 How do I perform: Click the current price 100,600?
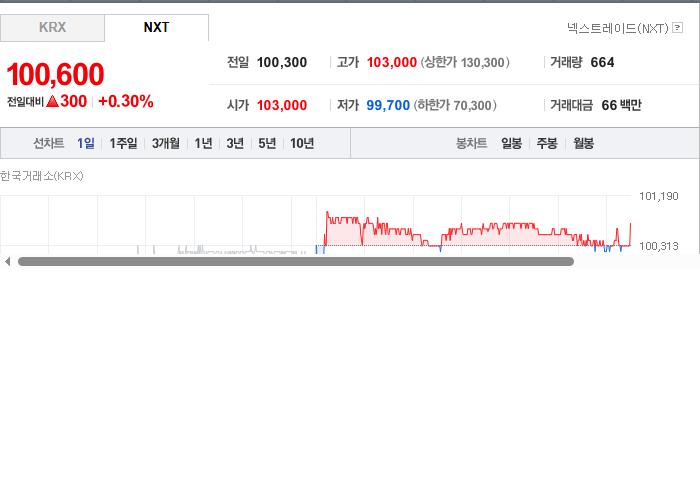pyautogui.click(x=55, y=74)
